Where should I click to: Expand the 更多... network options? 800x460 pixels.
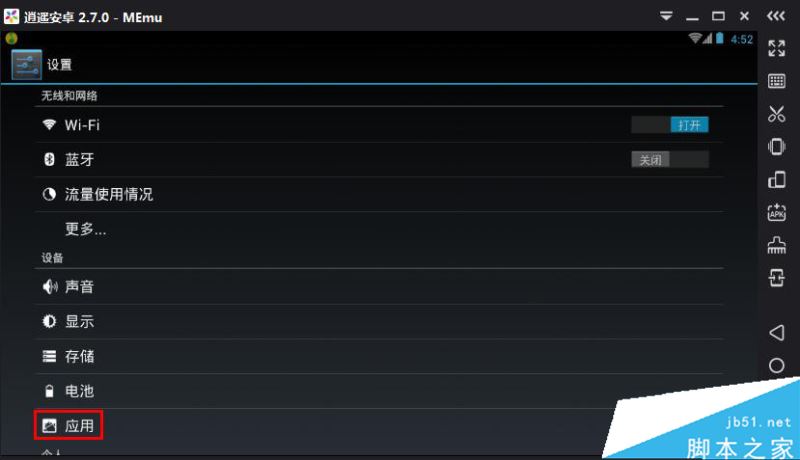tap(379, 229)
